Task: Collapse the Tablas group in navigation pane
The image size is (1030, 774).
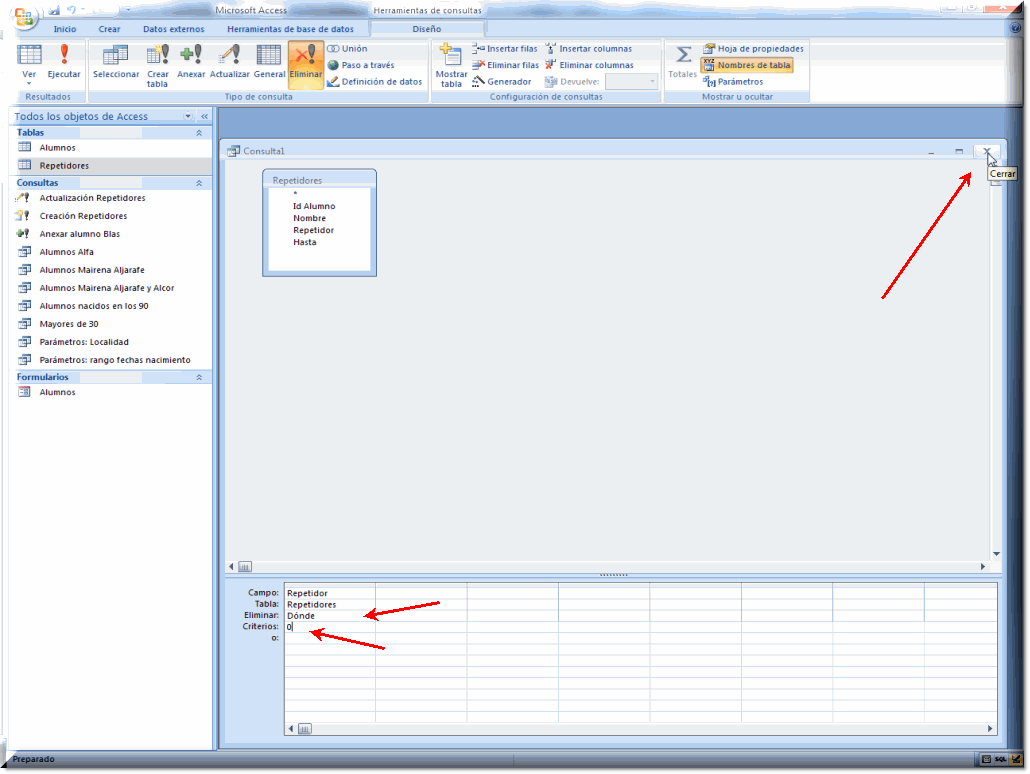Action: click(198, 132)
